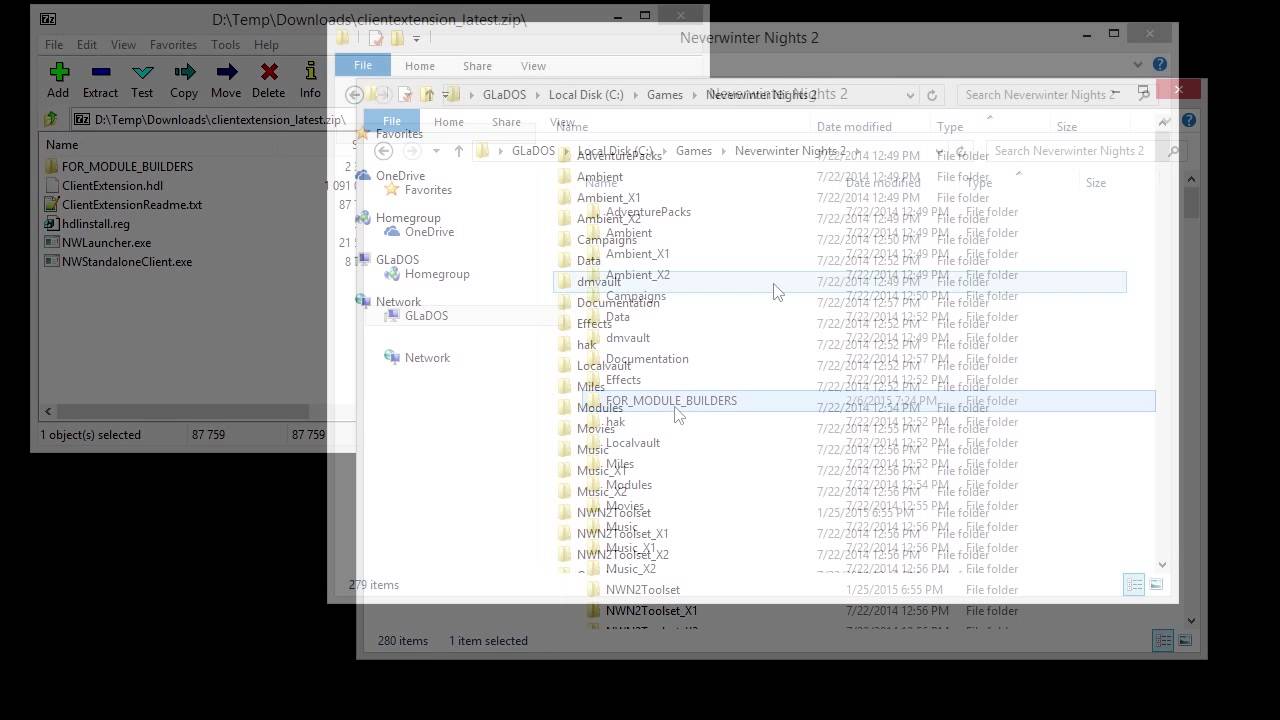The image size is (1280, 720).
Task: Click the search magnifier icon in 280-item Explorer window
Action: tap(1174, 151)
